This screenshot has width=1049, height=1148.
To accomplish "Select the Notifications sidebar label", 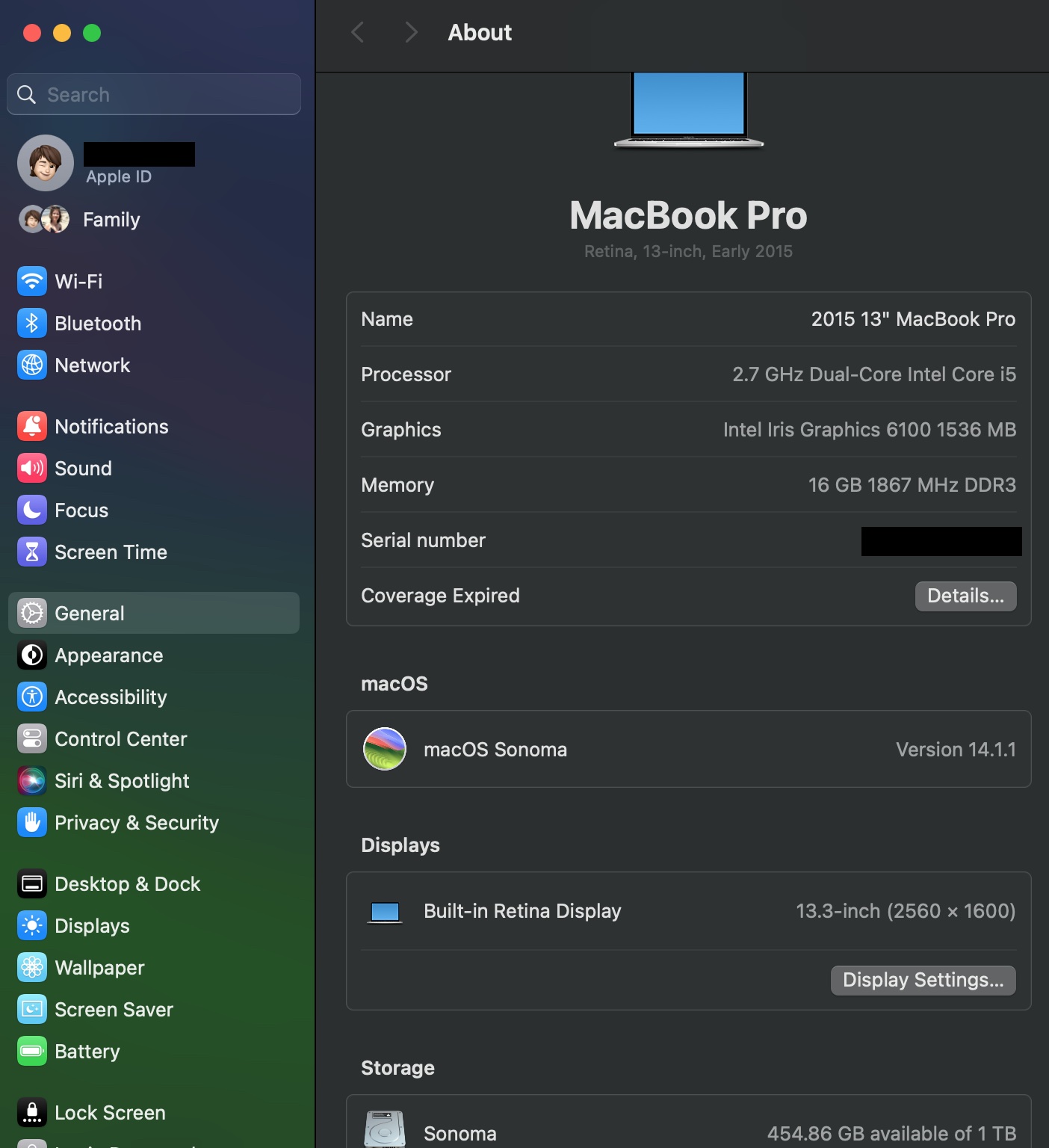I will [x=112, y=427].
